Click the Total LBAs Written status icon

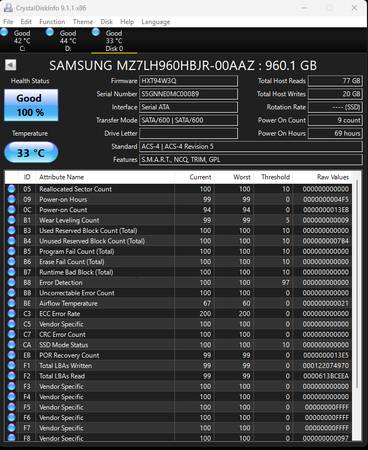[x=12, y=365]
